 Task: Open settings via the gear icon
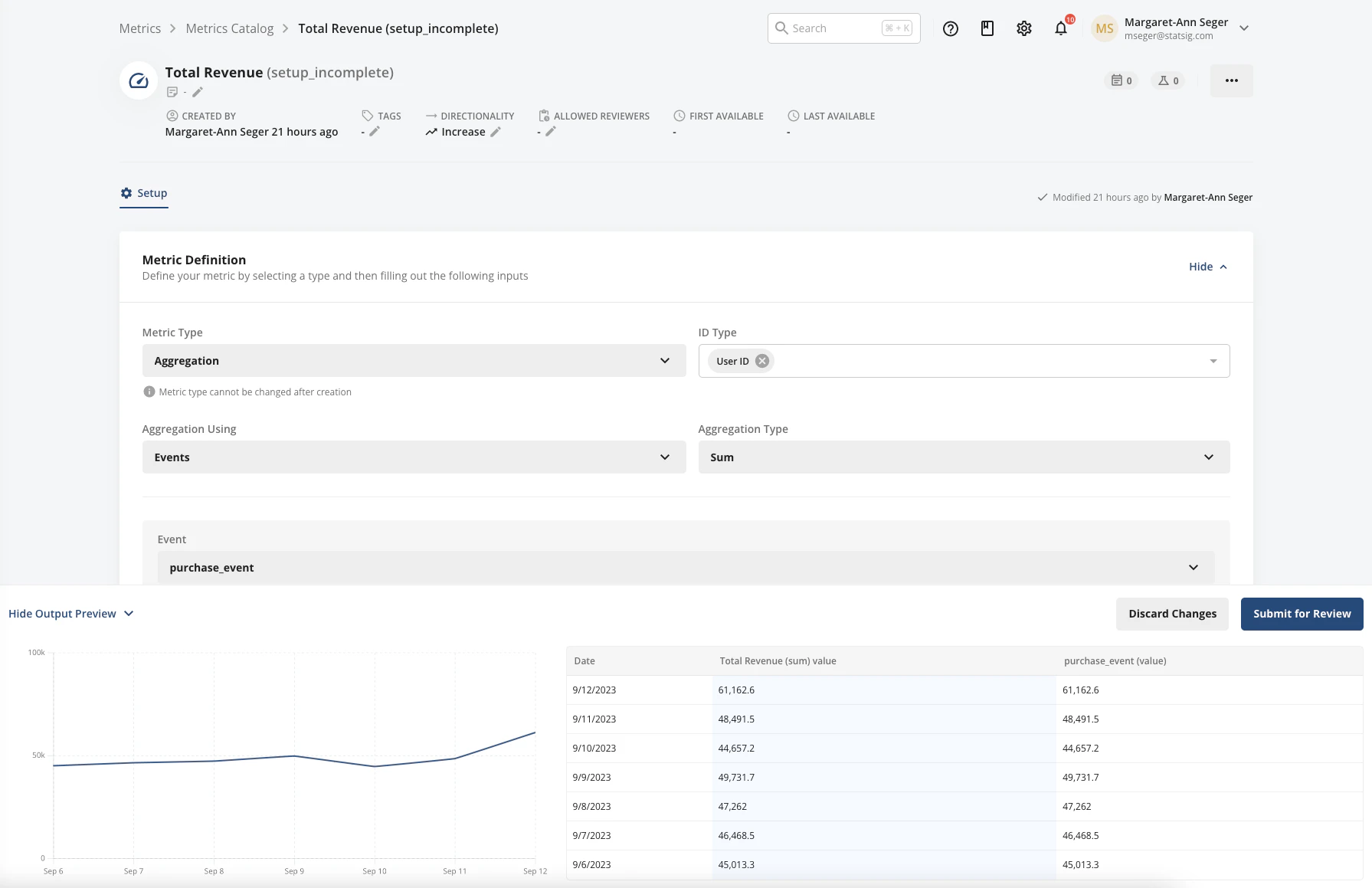click(x=1023, y=28)
